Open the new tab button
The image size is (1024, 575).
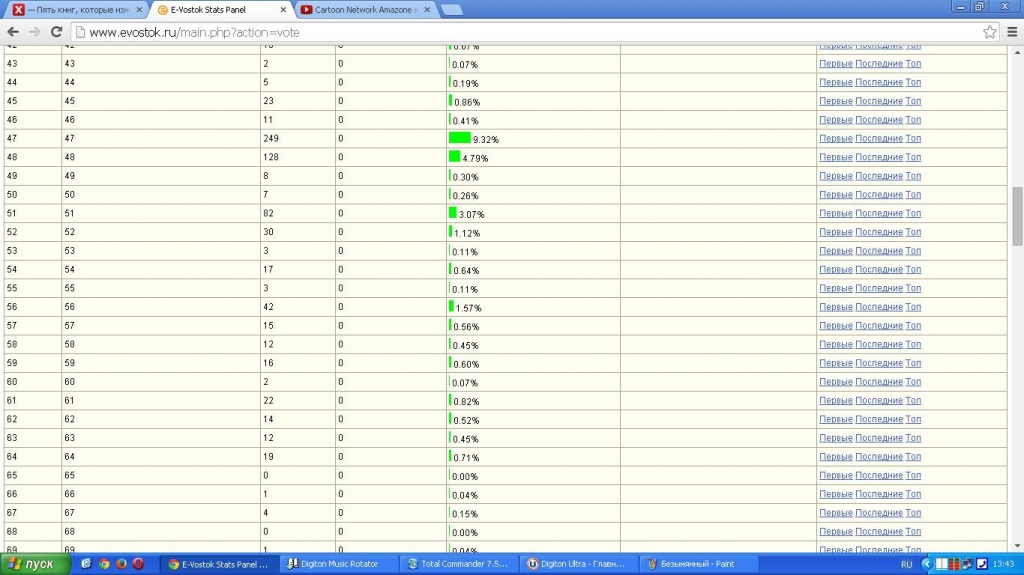[x=451, y=10]
